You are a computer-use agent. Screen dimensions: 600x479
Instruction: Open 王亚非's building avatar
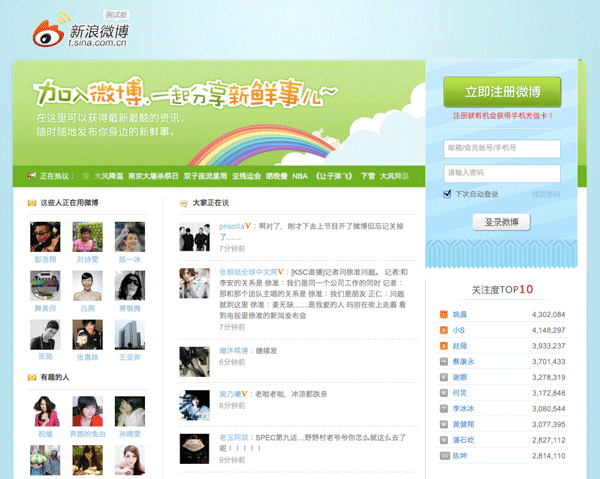point(130,334)
